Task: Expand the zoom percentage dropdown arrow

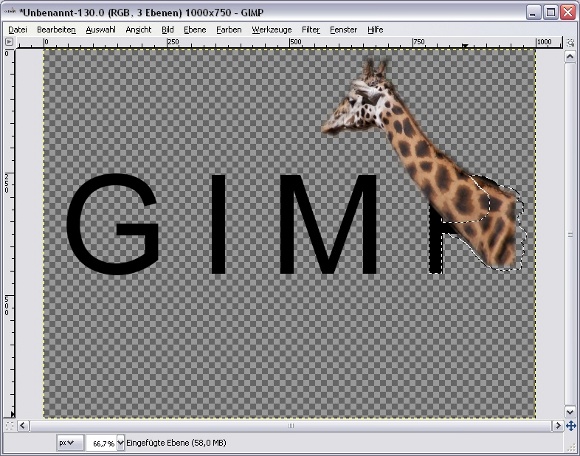Action: pyautogui.click(x=121, y=443)
